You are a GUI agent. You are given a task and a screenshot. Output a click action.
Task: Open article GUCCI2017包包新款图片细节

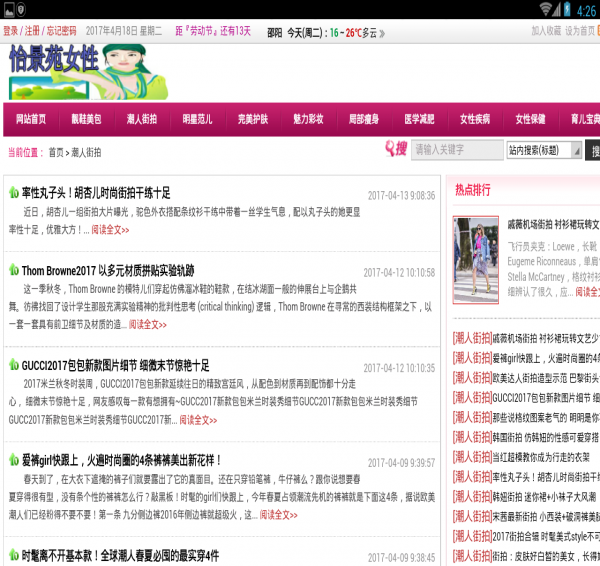point(116,365)
